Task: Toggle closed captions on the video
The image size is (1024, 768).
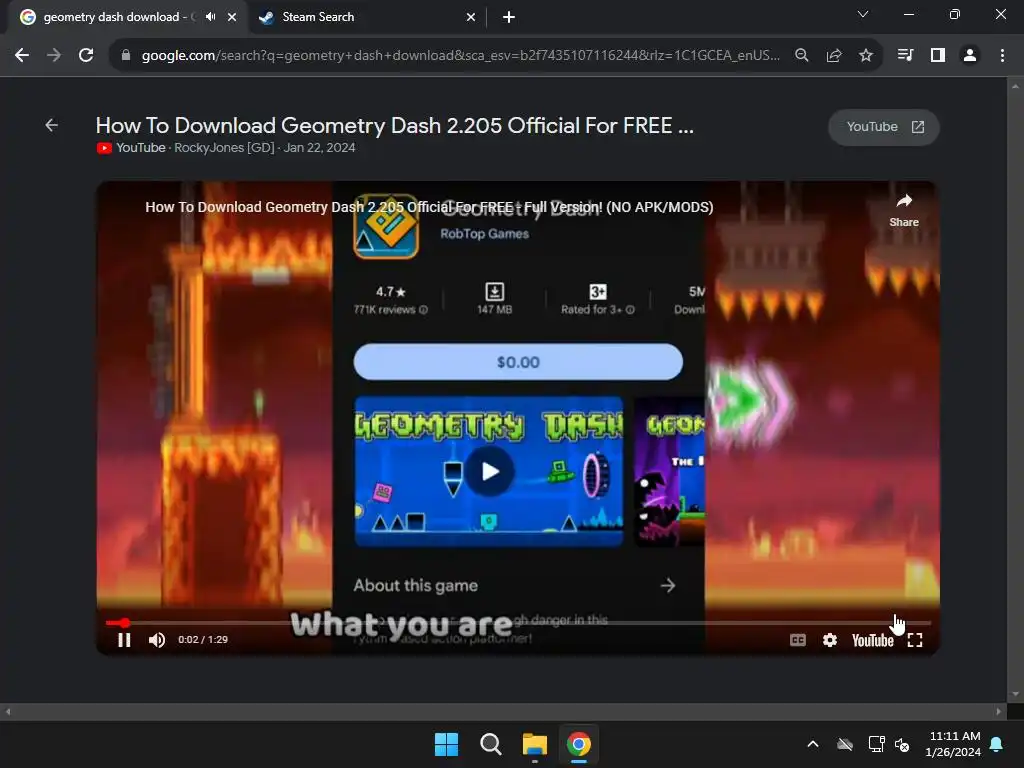Action: pyautogui.click(x=797, y=640)
